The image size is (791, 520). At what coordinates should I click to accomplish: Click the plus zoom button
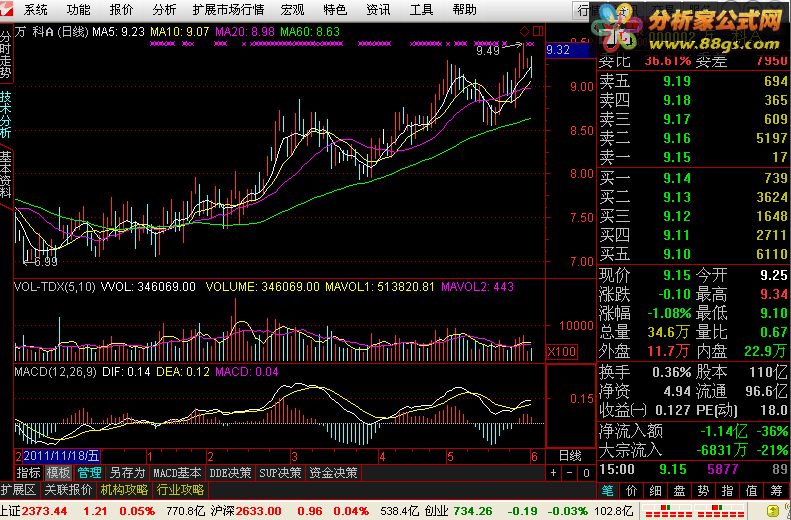coord(553,473)
